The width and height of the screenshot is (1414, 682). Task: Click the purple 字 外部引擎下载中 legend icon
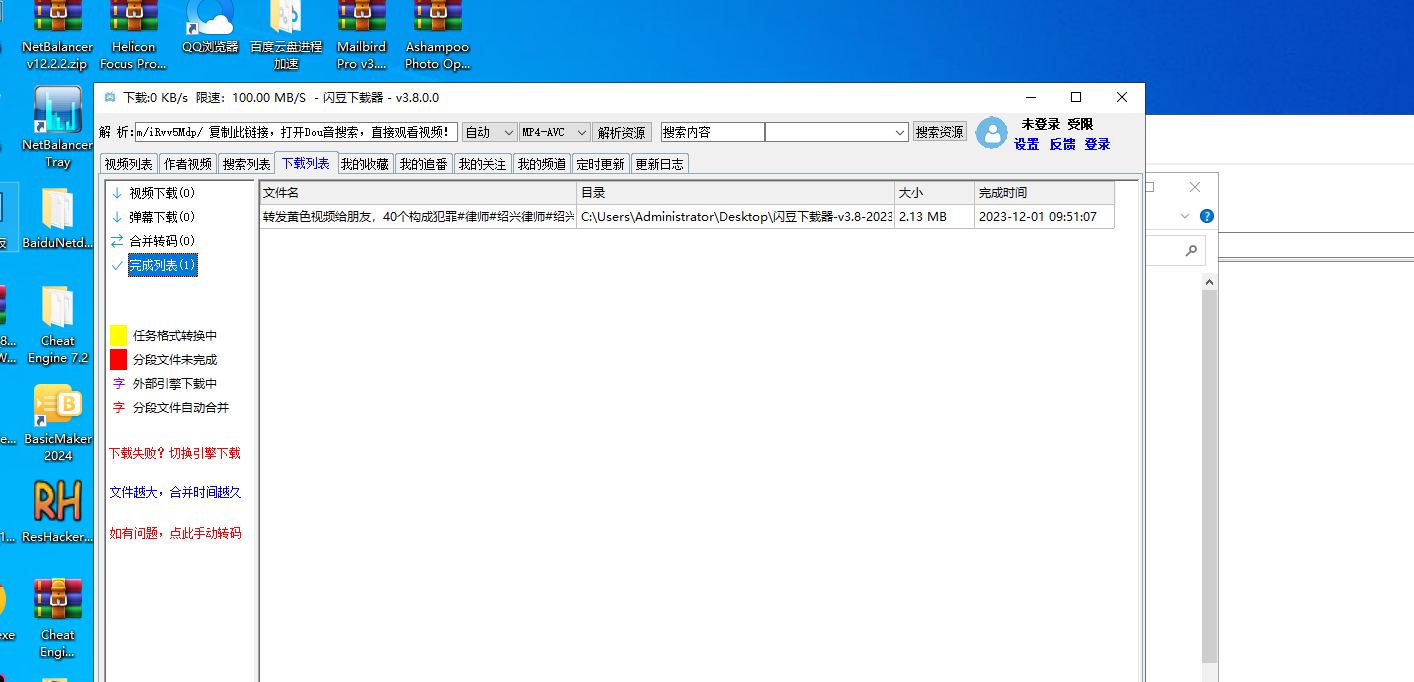pyautogui.click(x=119, y=384)
